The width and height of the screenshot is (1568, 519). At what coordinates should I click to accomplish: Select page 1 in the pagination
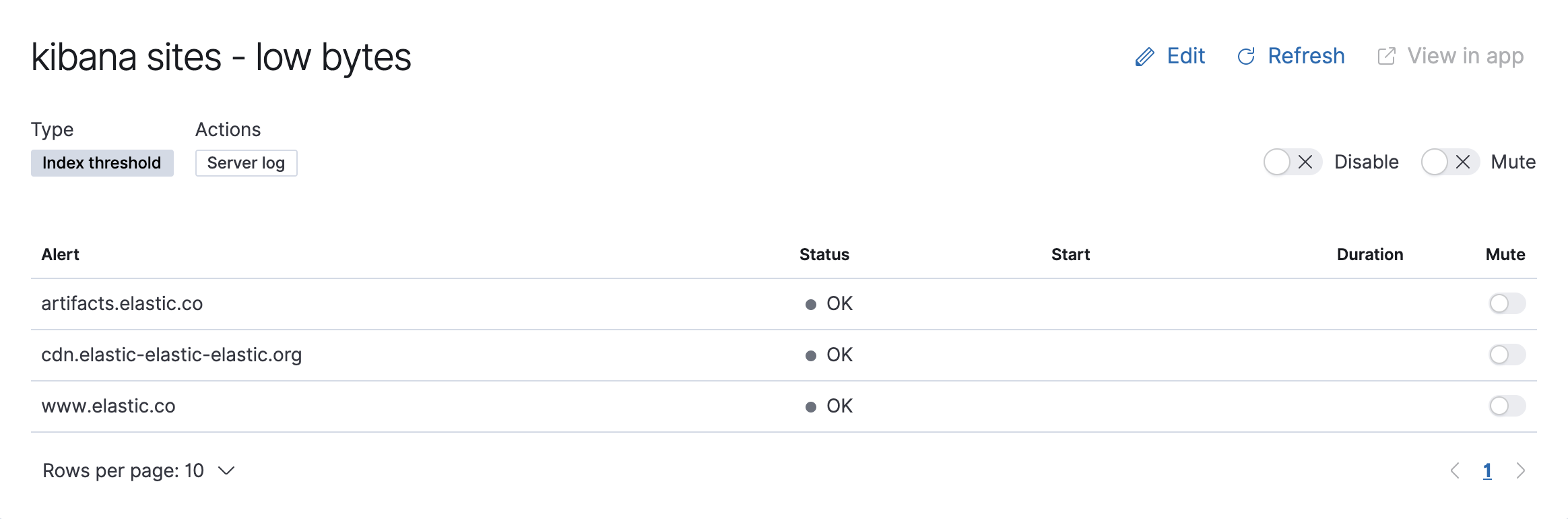tap(1487, 470)
